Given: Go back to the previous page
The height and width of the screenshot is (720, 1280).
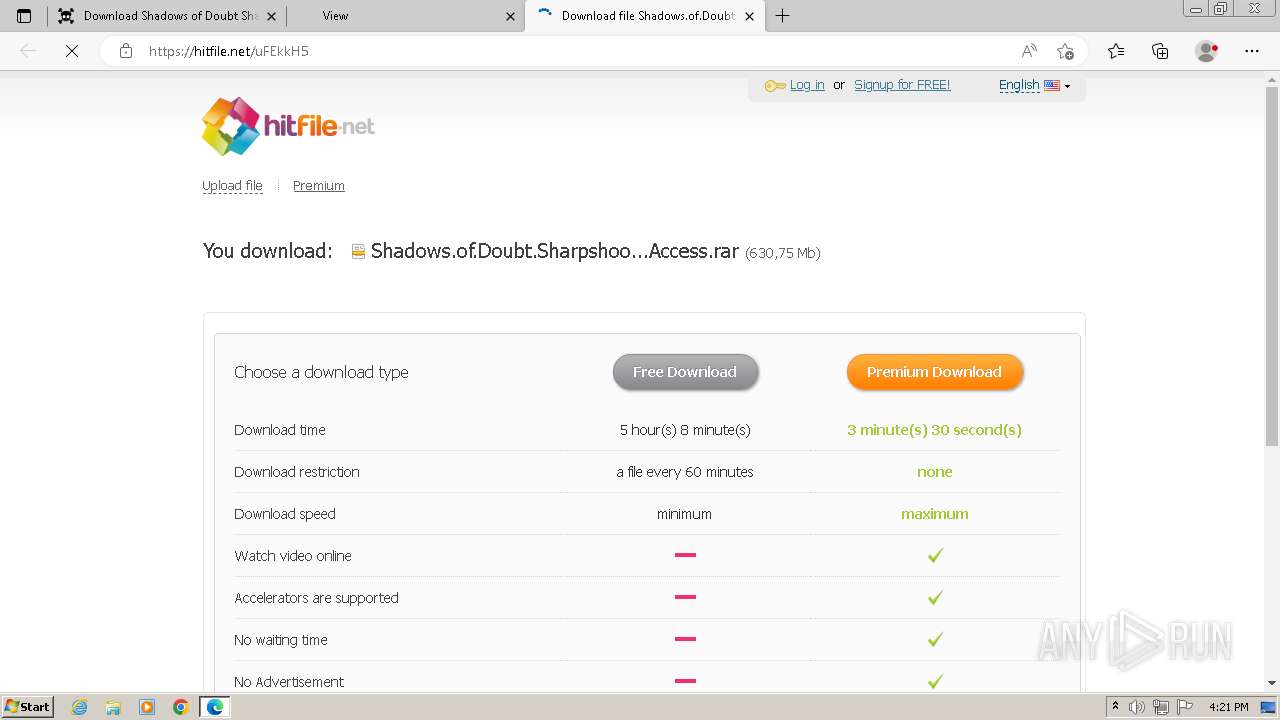Looking at the screenshot, I should click(28, 51).
